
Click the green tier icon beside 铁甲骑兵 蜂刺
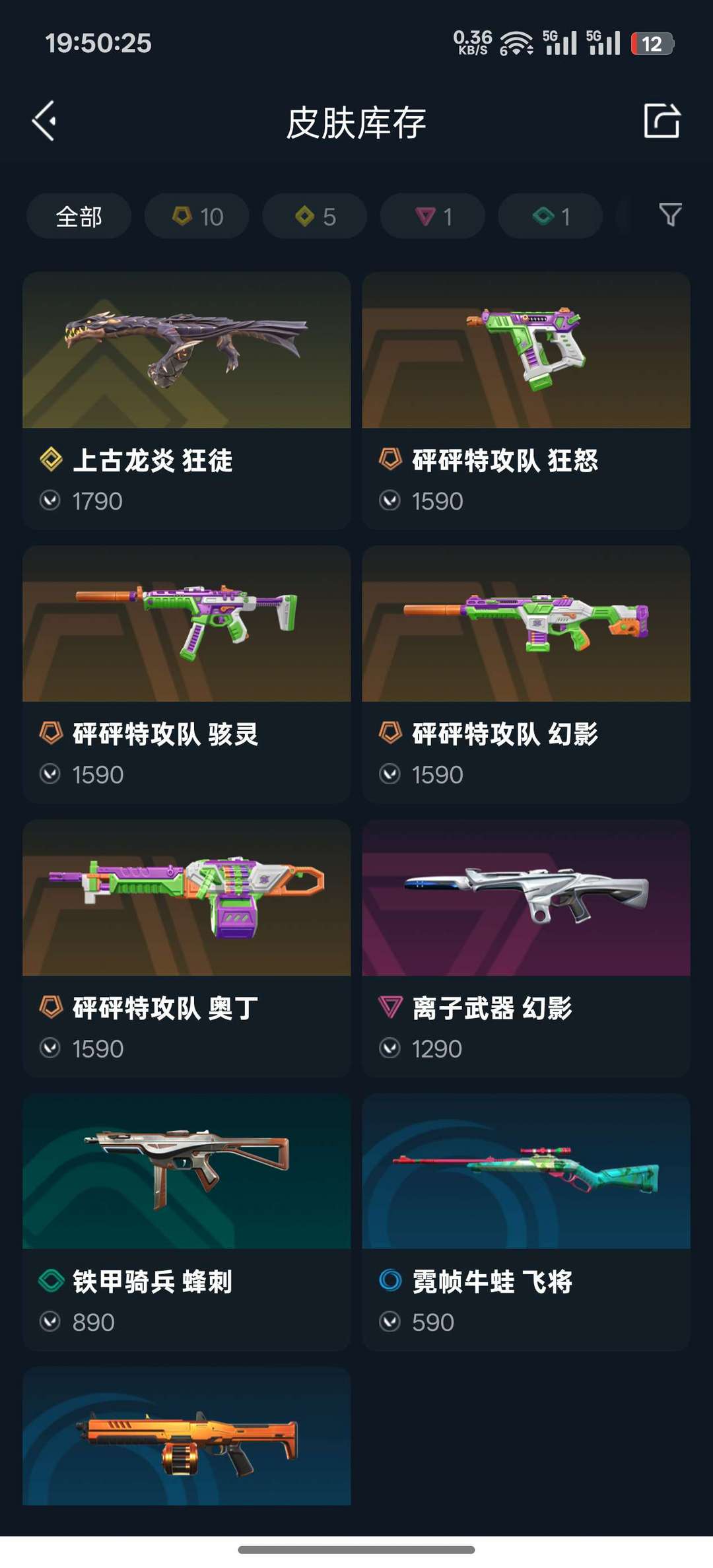tap(51, 1281)
